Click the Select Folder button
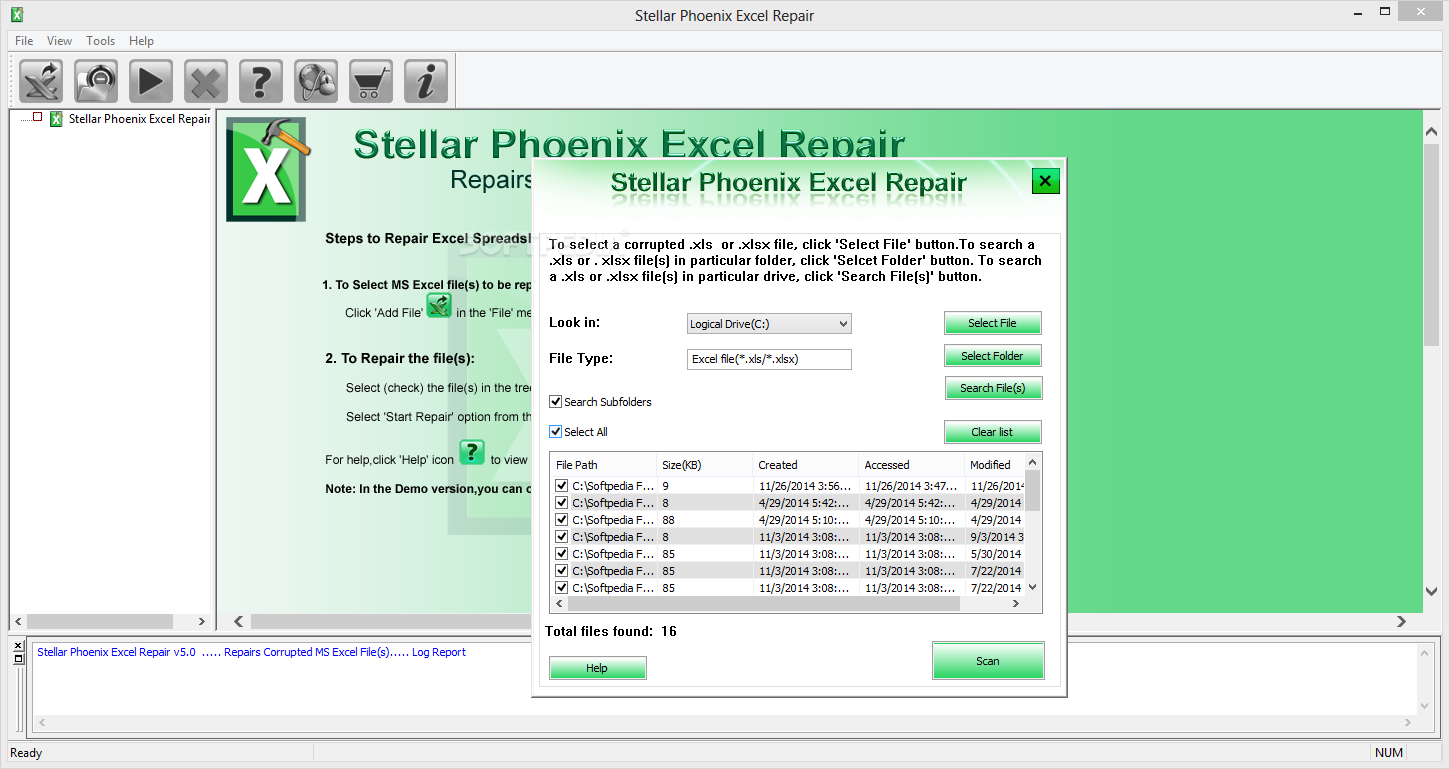Image resolution: width=1450 pixels, height=769 pixels. click(x=992, y=356)
